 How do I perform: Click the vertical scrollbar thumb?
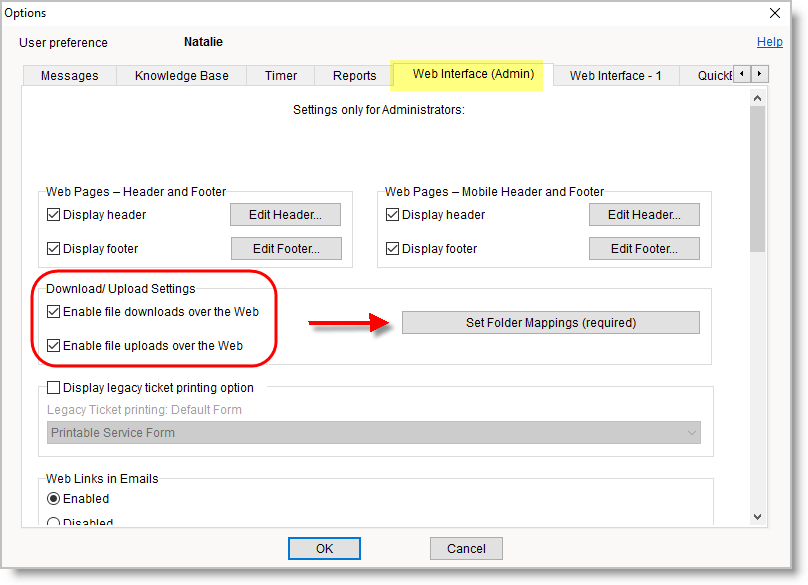(x=757, y=180)
